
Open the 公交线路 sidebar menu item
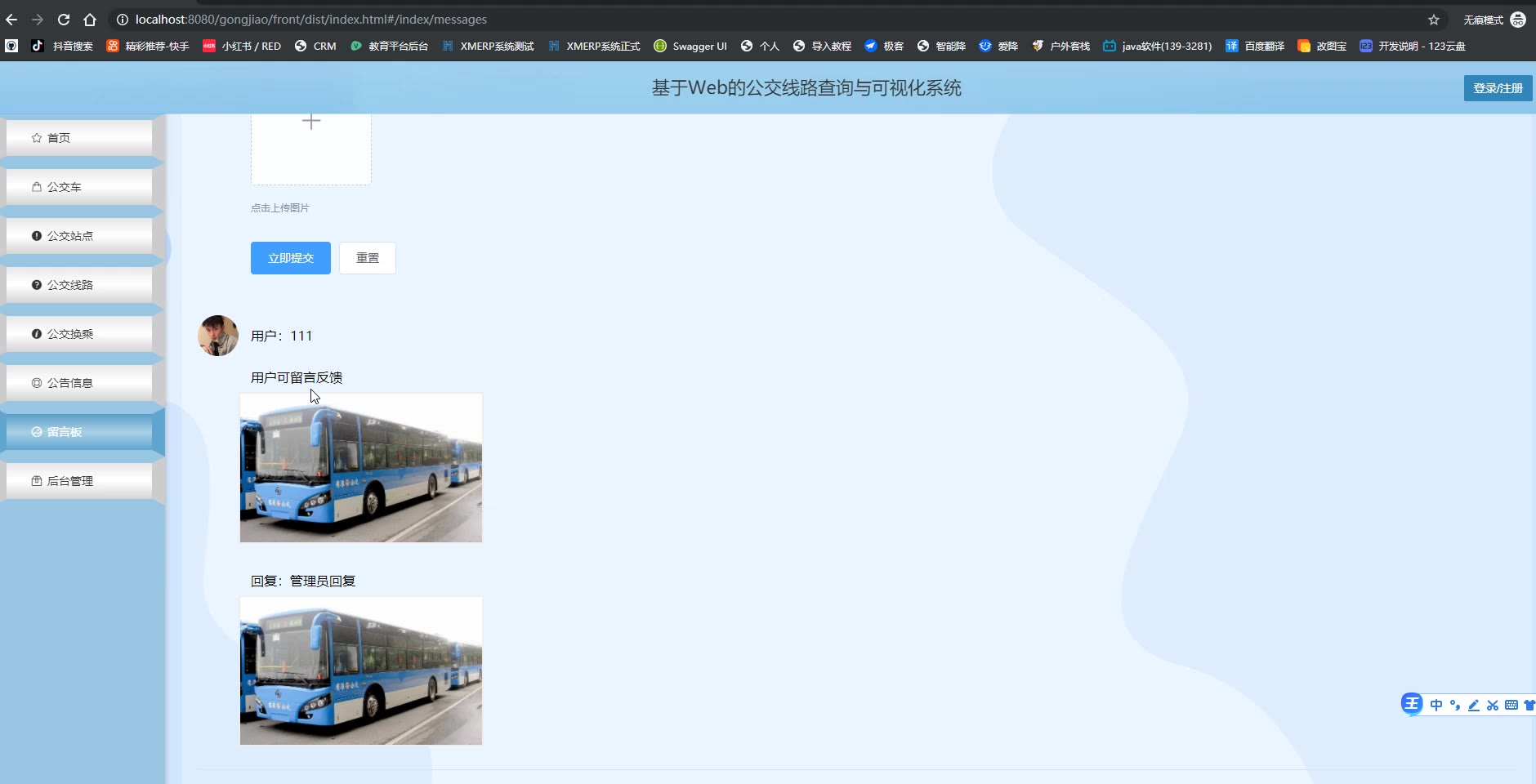tap(79, 285)
